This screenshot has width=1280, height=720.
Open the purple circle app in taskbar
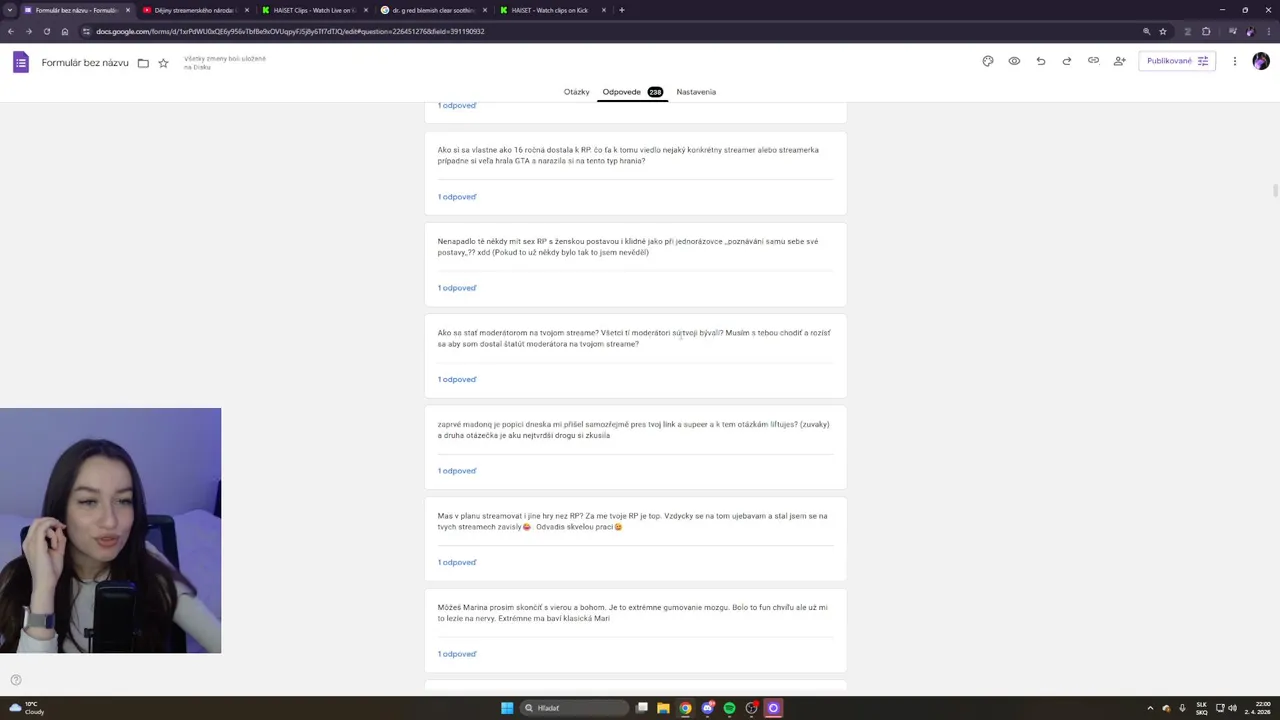[x=773, y=708]
